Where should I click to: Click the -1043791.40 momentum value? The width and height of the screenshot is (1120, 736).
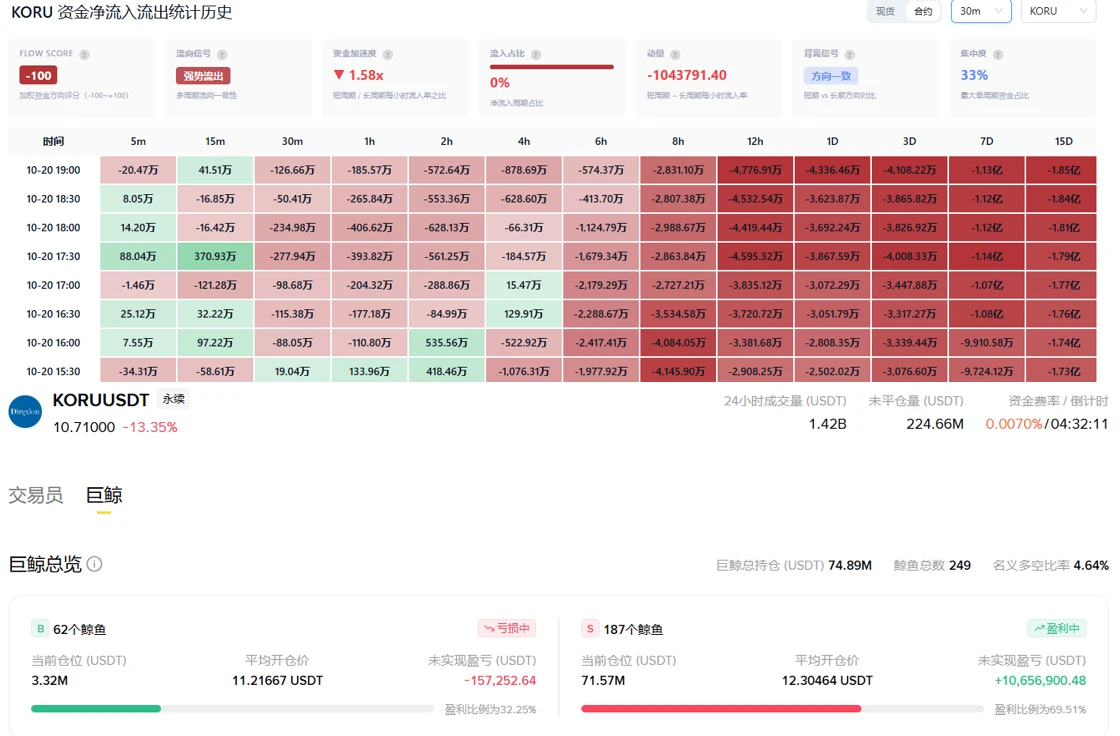pos(686,75)
